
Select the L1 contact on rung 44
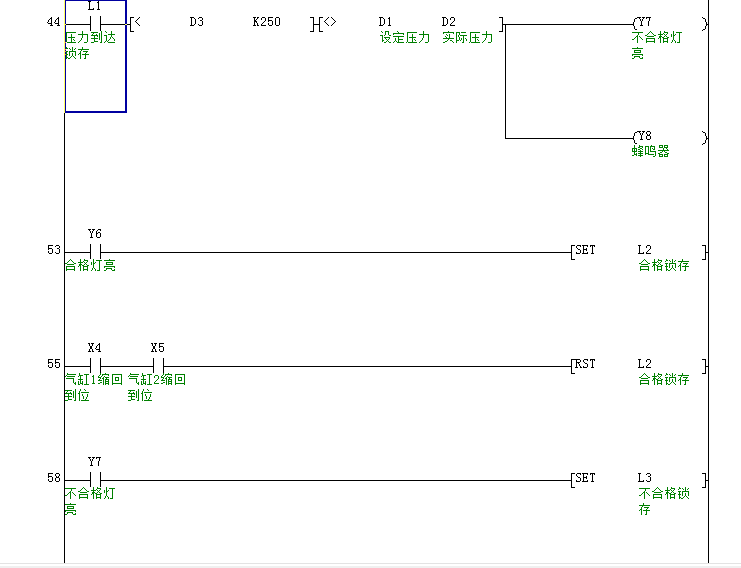click(95, 22)
